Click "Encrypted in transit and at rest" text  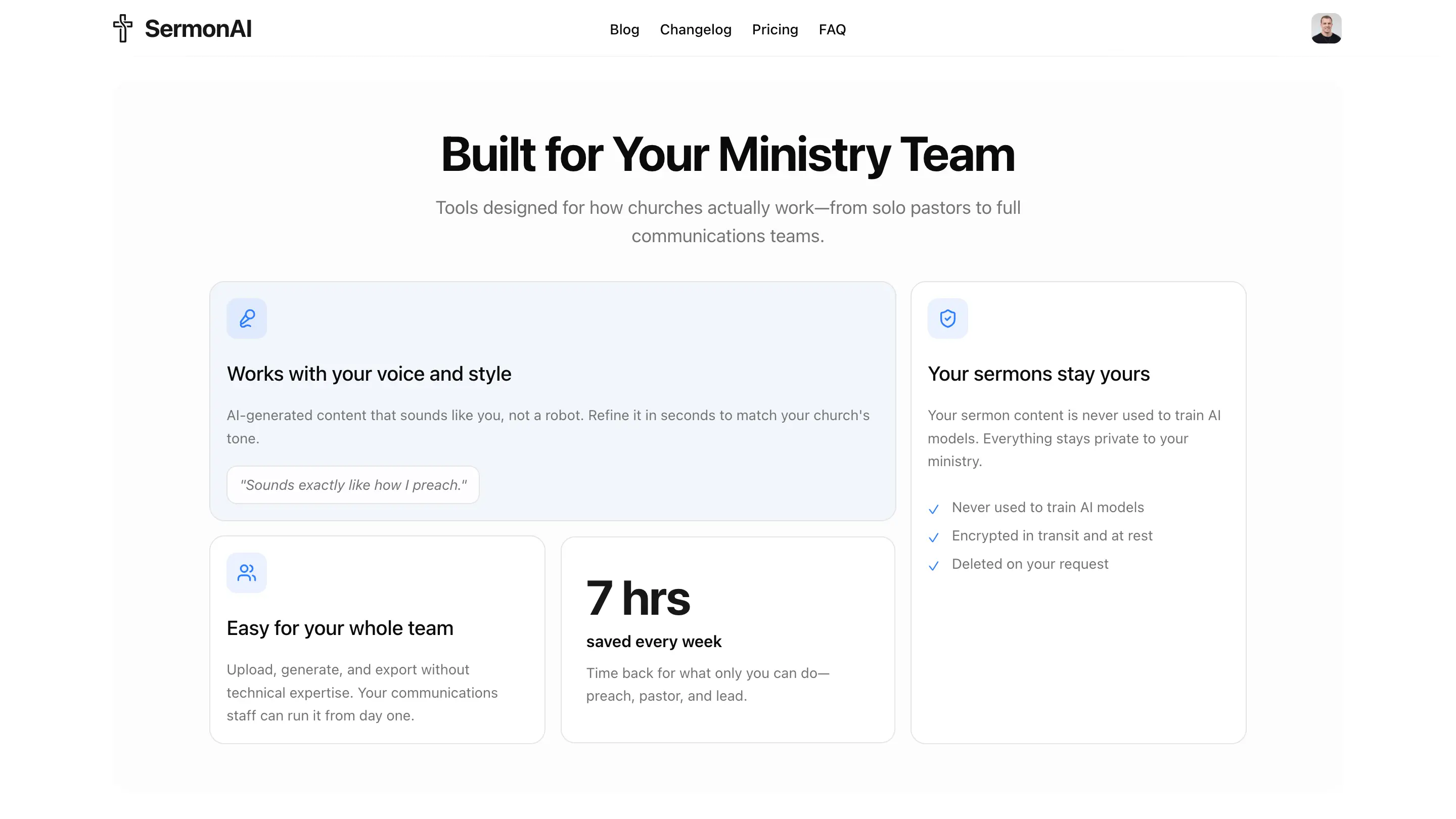1052,535
